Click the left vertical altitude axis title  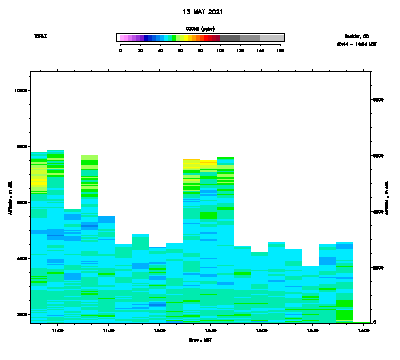pos(11,197)
